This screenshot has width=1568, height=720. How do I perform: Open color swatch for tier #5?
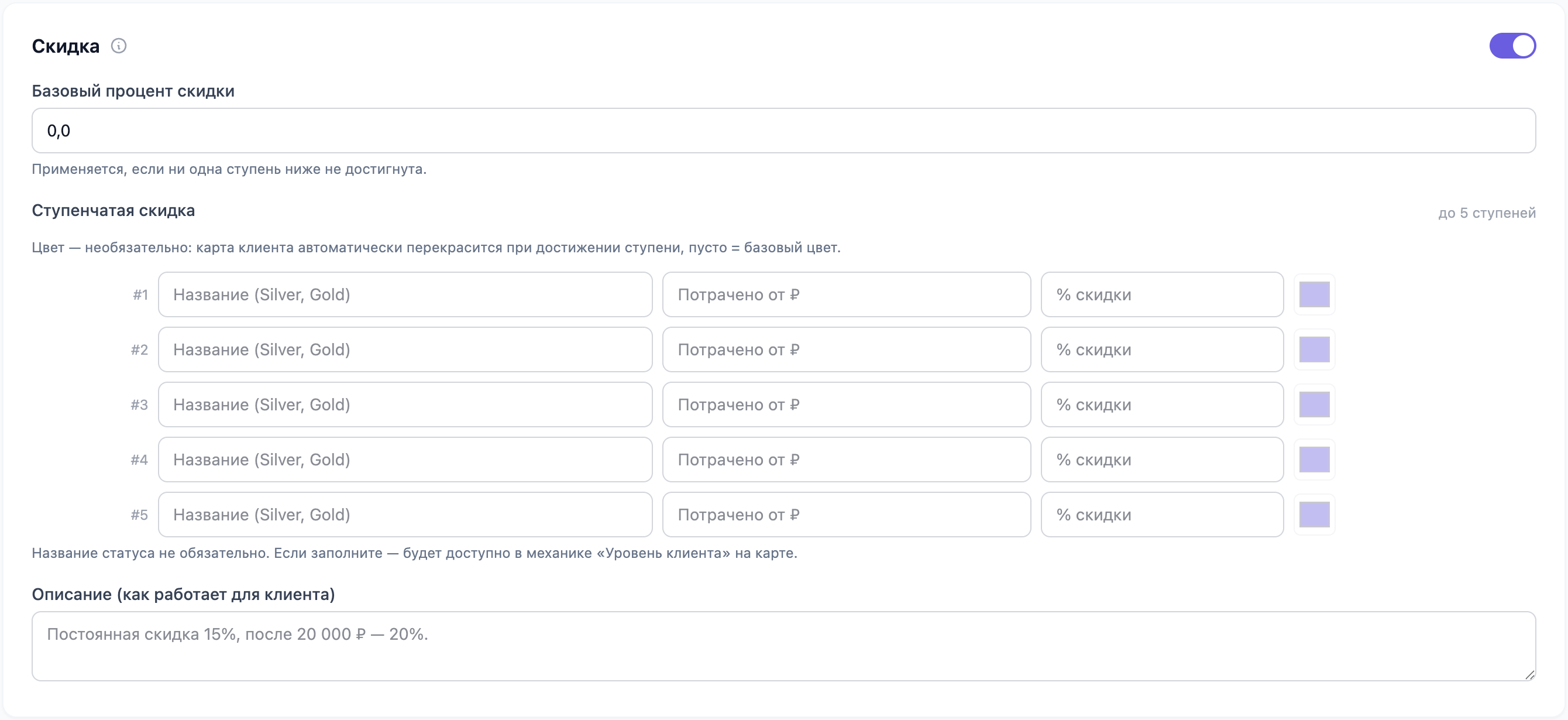[1315, 515]
